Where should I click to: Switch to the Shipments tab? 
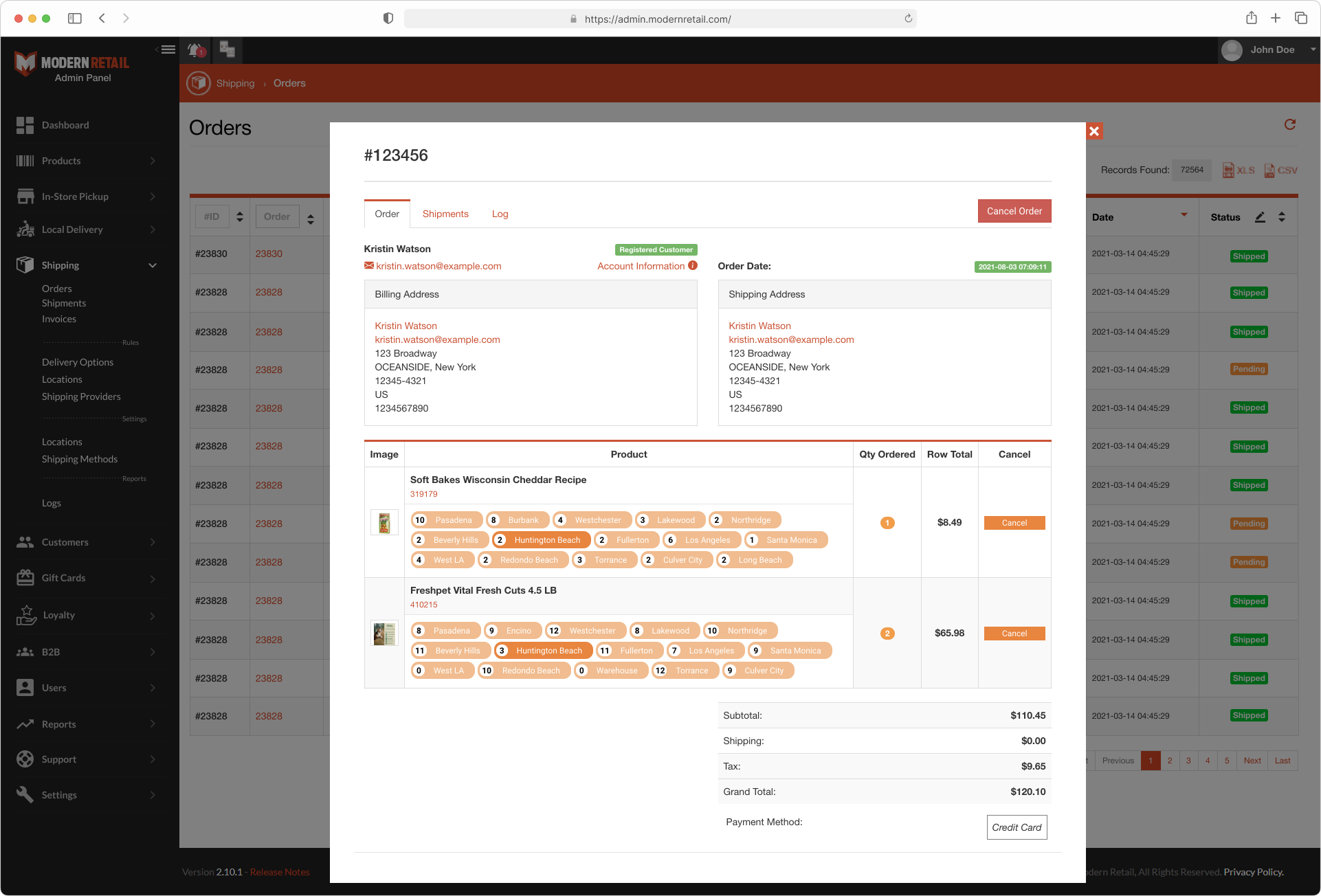point(445,214)
